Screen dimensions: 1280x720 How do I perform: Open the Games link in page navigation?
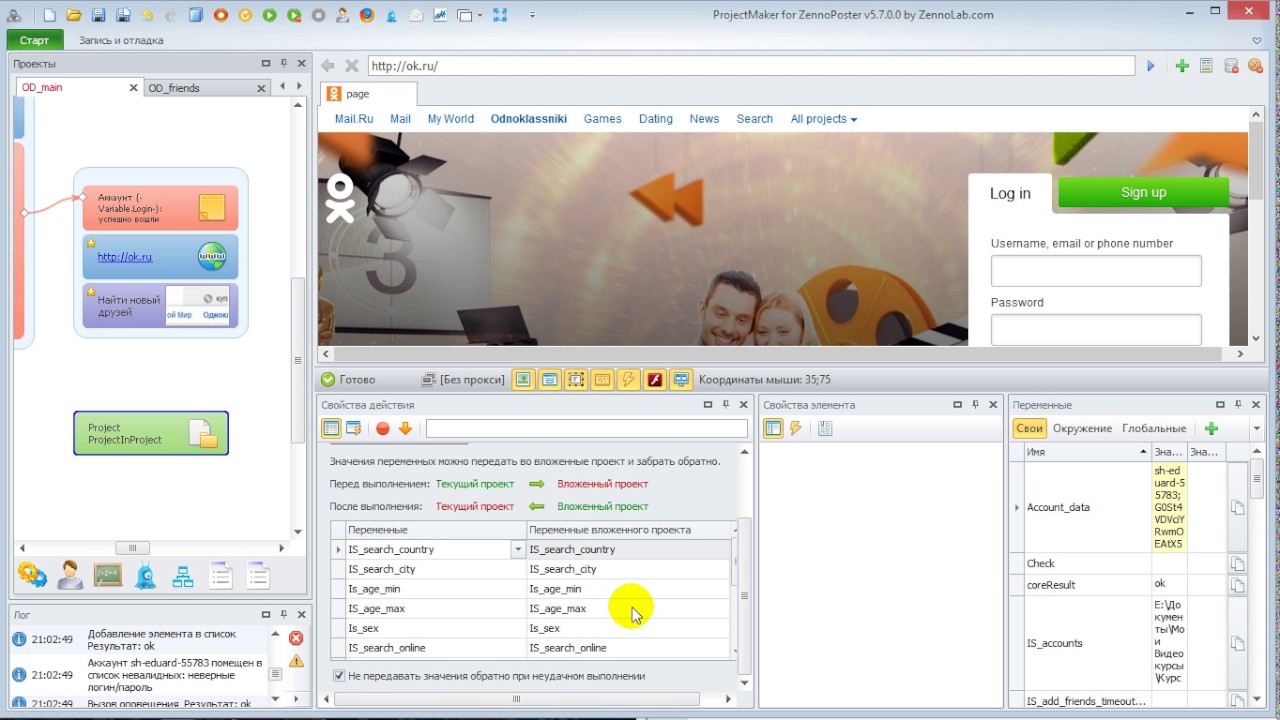pos(603,118)
